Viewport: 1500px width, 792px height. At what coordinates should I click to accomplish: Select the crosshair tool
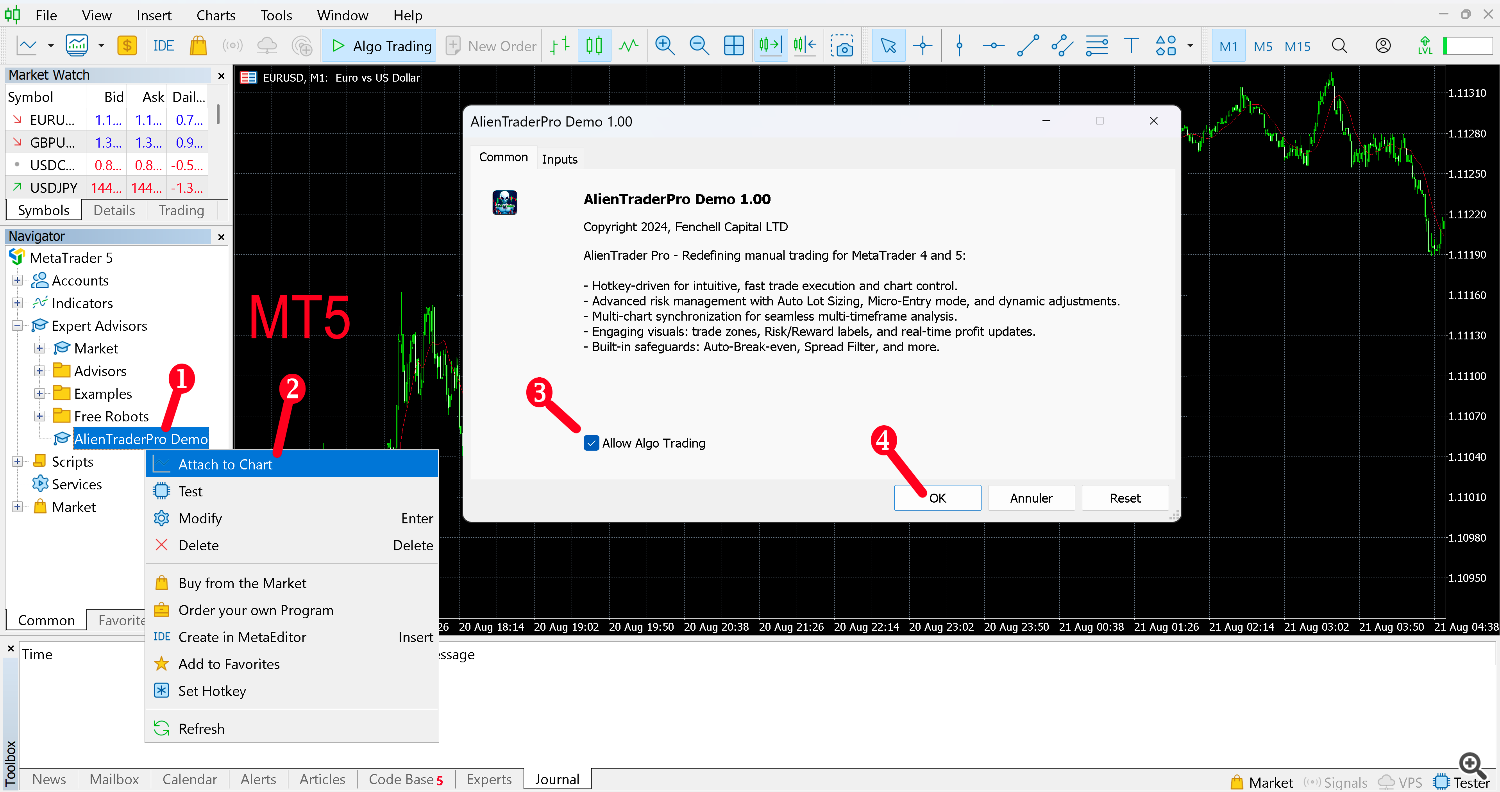(923, 45)
